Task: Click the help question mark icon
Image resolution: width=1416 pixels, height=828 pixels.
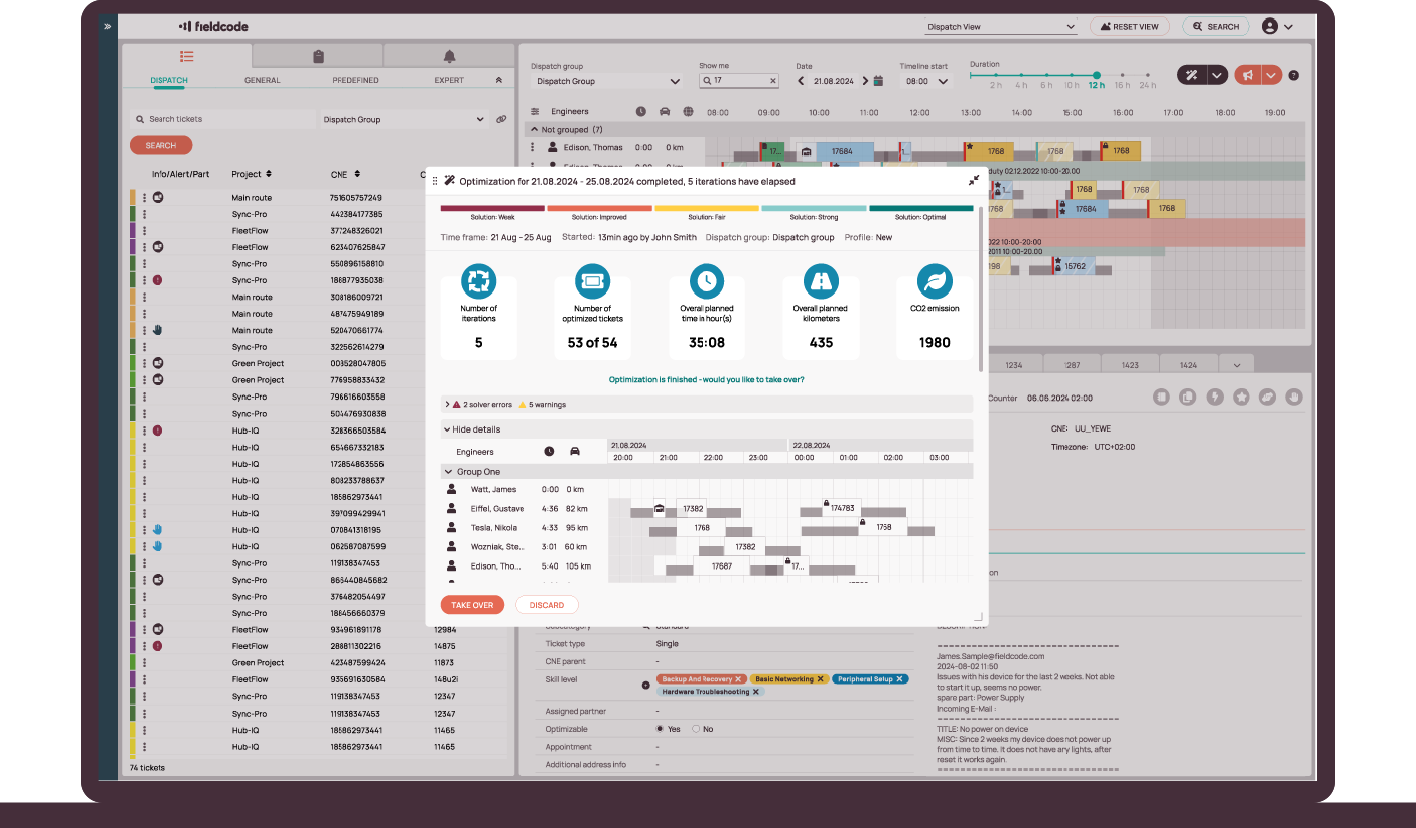Action: coord(1293,75)
